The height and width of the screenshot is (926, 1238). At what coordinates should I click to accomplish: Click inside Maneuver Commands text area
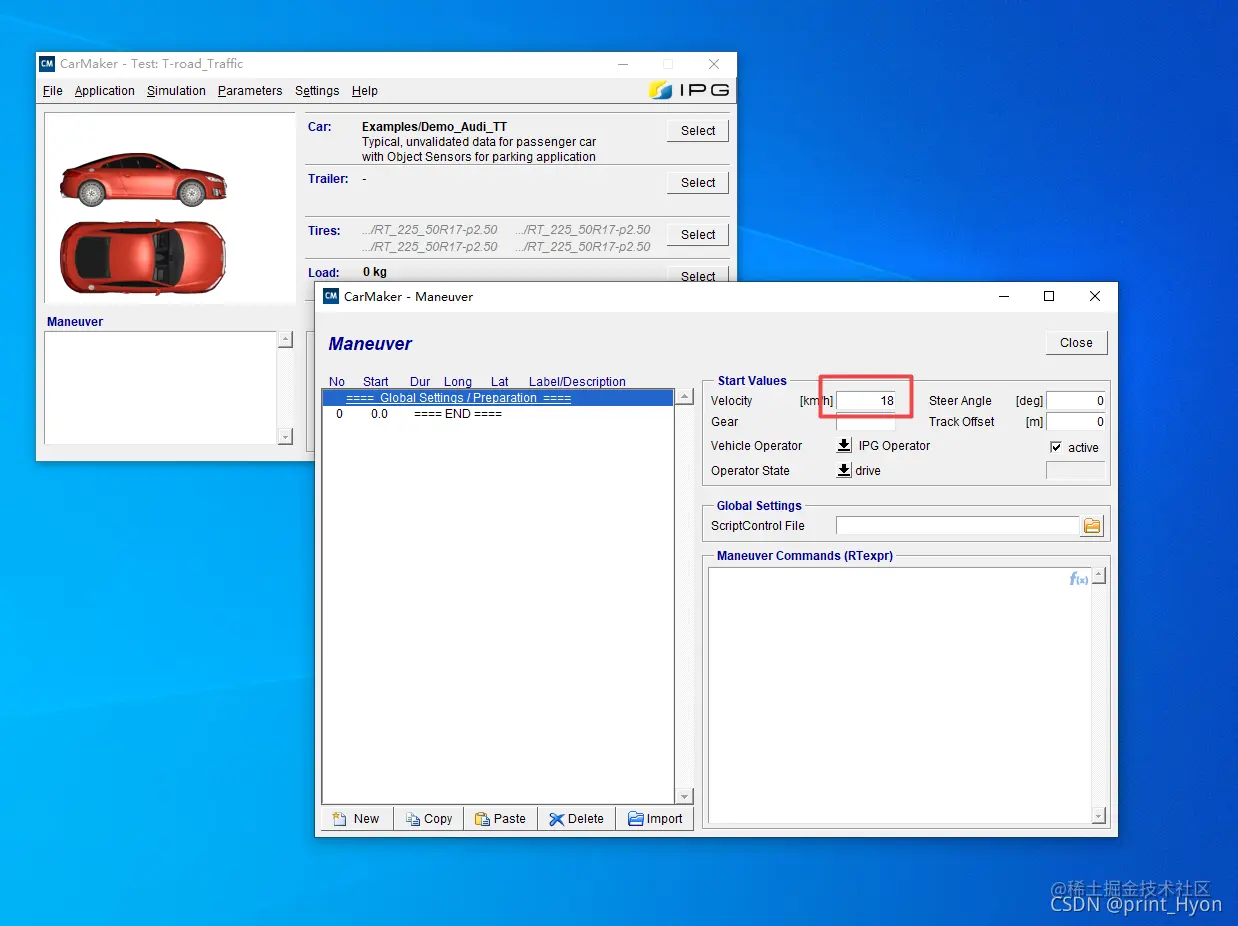coord(899,695)
